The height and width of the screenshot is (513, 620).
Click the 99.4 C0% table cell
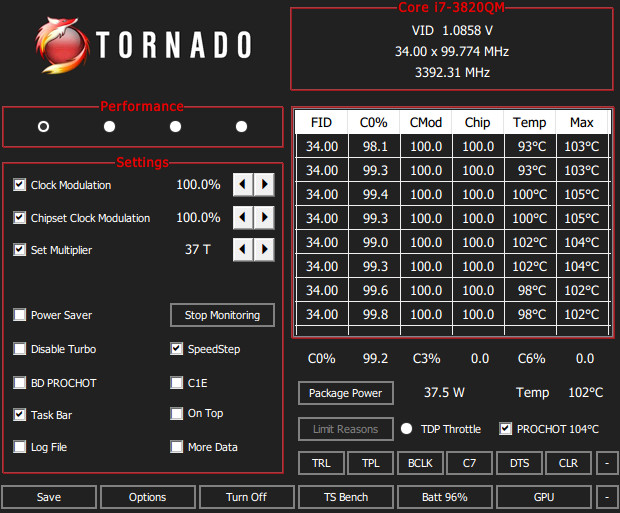coord(374,195)
